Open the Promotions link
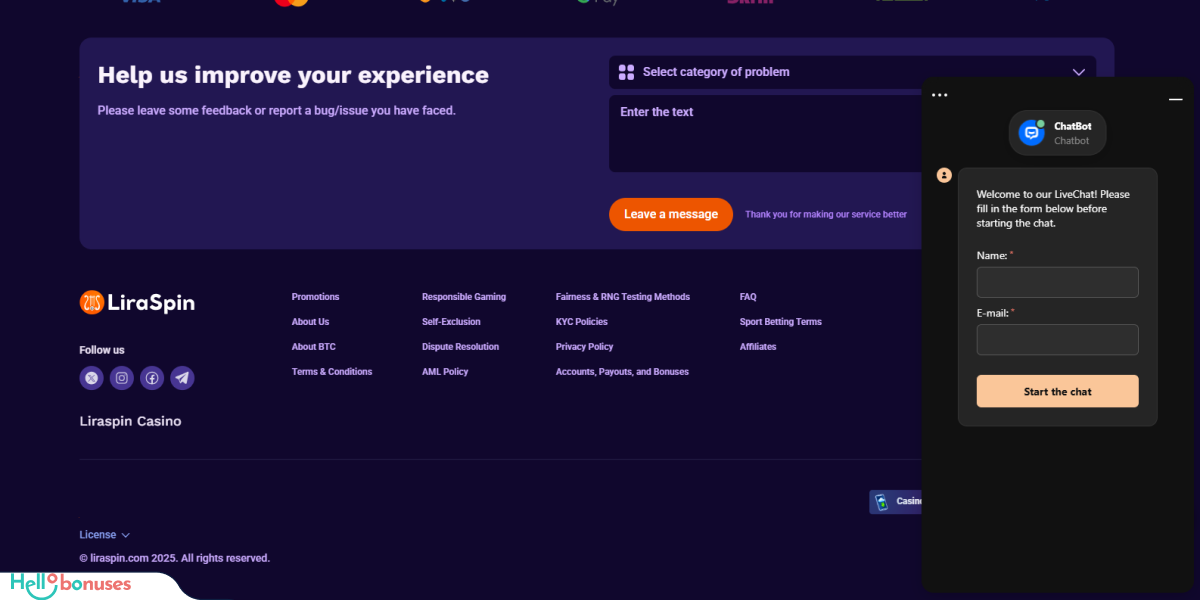Screen dimensions: 1200x600 tap(316, 297)
